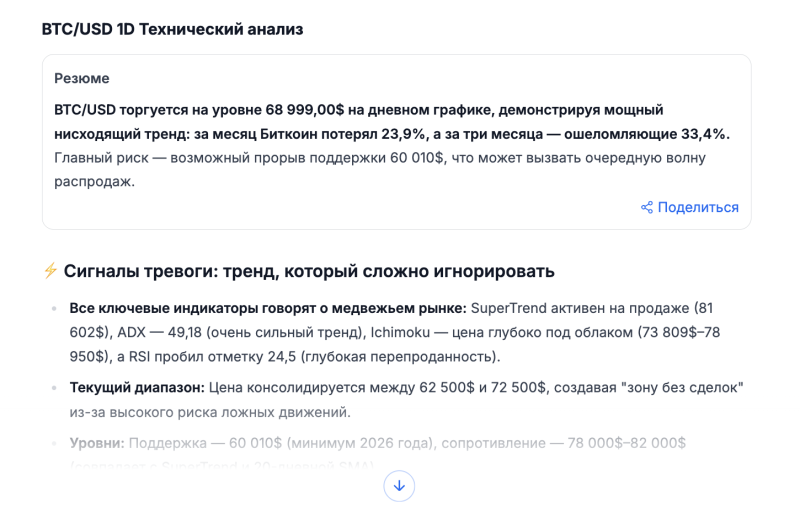Click the Сигналы тревоги section heading

click(x=308, y=271)
